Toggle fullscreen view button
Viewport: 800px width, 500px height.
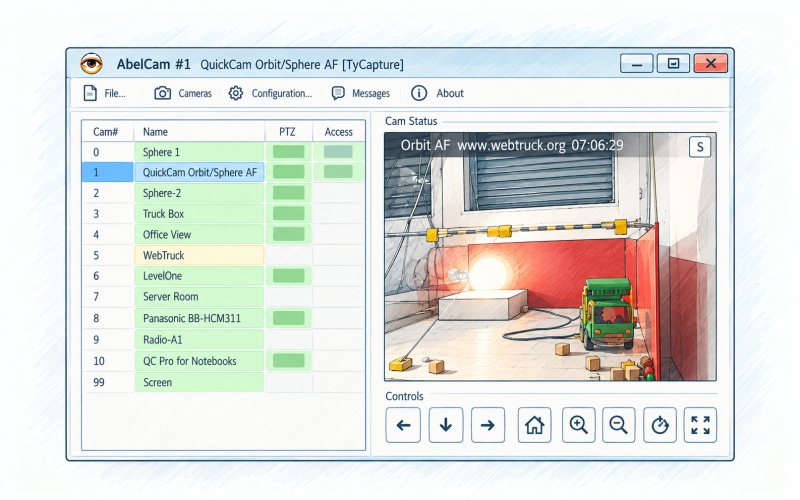700,424
